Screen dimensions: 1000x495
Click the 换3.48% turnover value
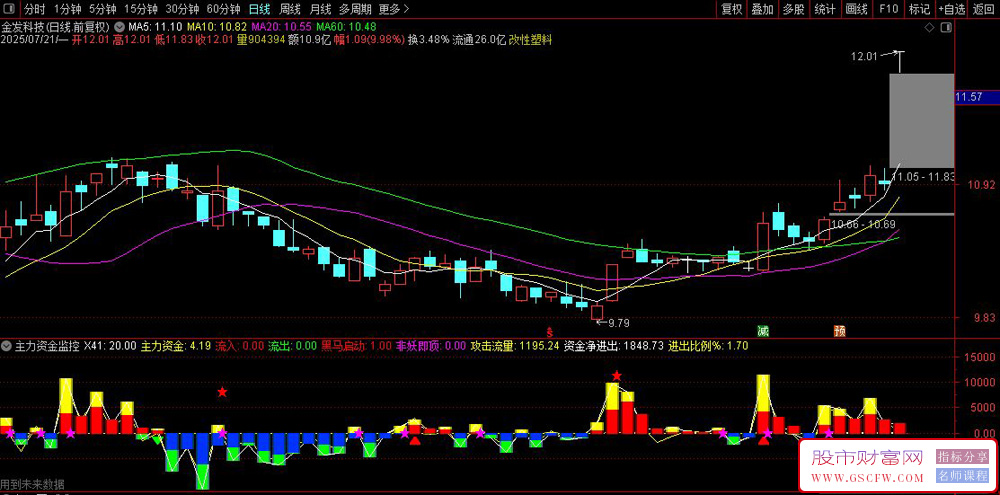click(x=429, y=40)
